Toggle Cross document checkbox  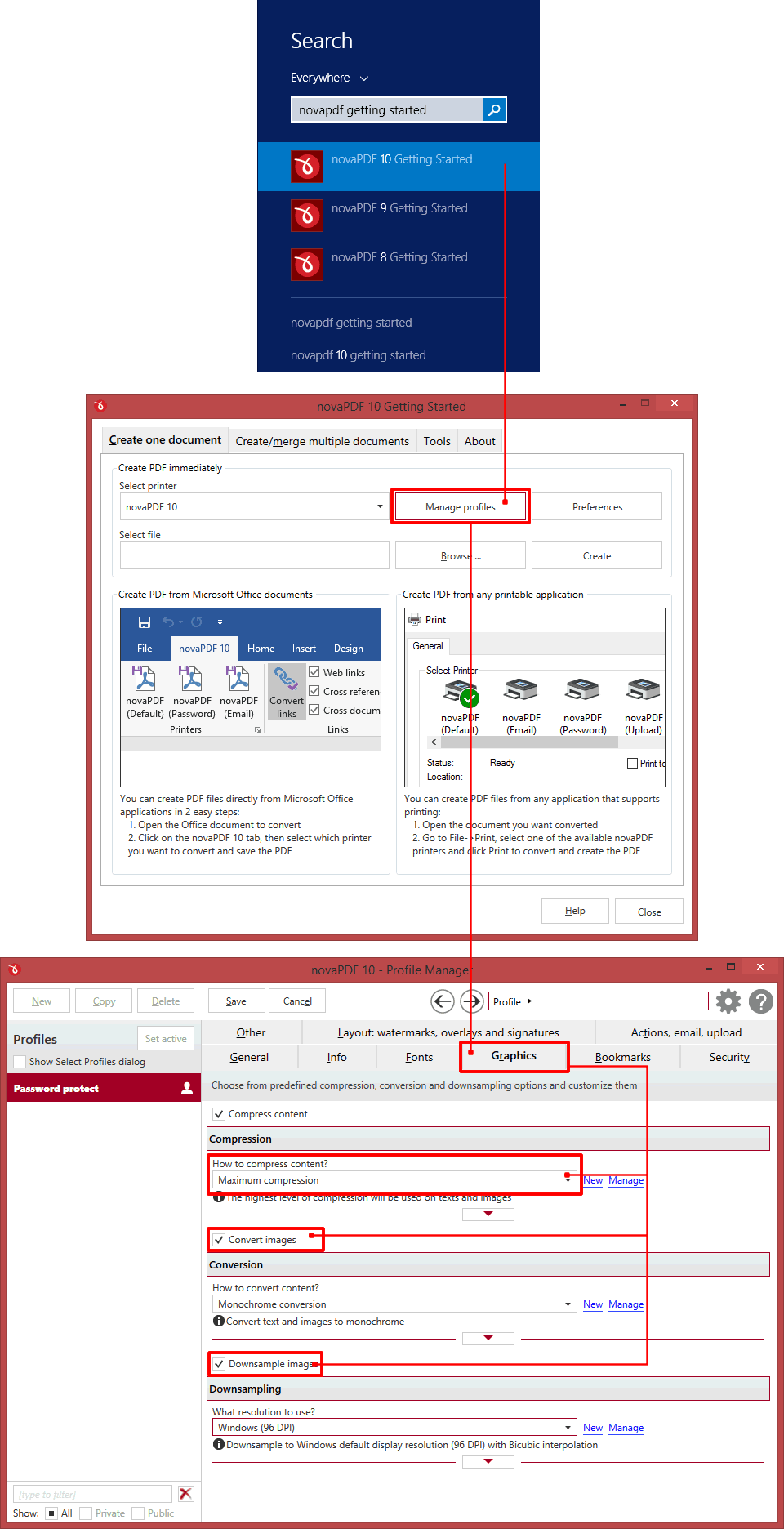314,710
